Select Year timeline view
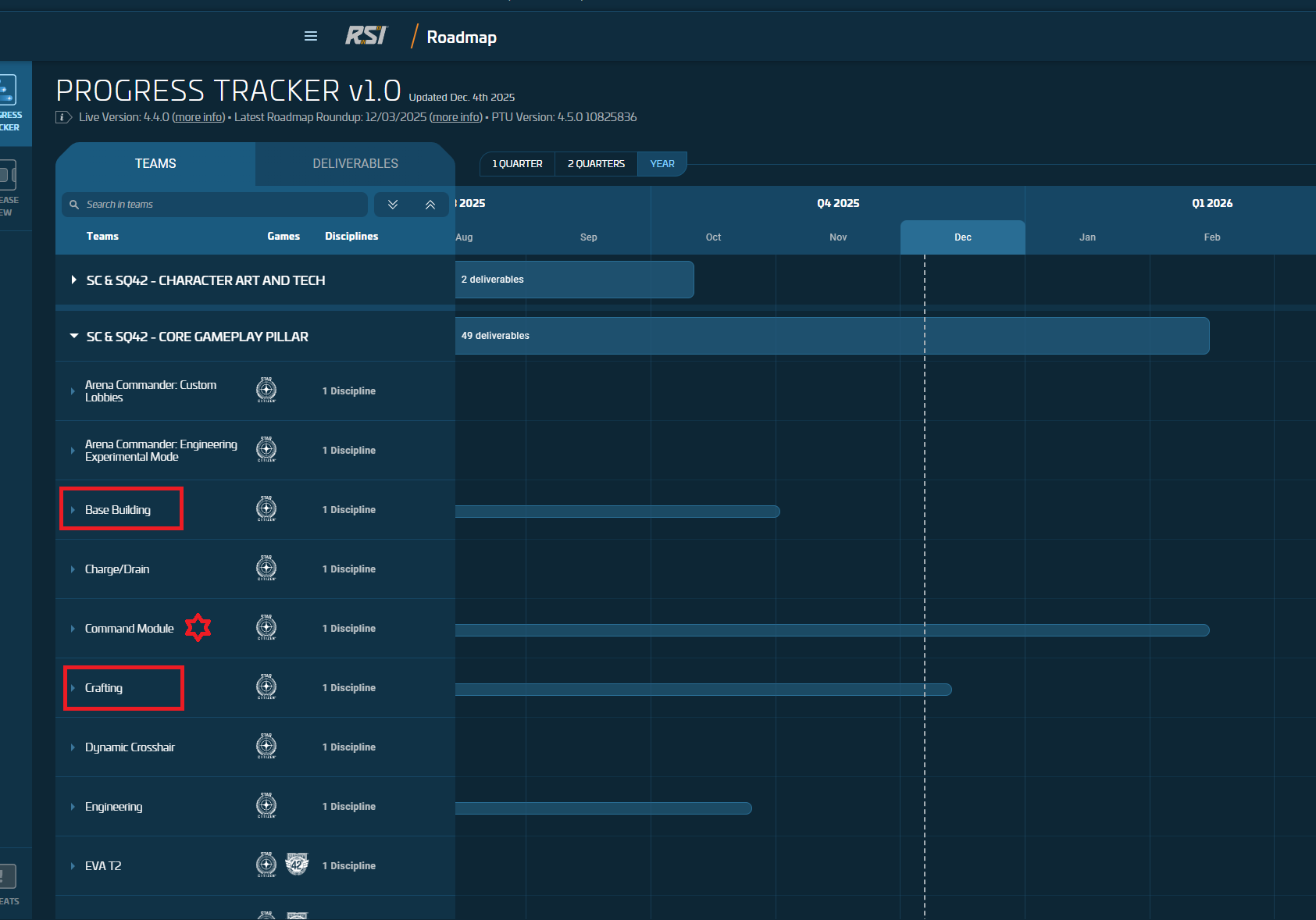 662,164
